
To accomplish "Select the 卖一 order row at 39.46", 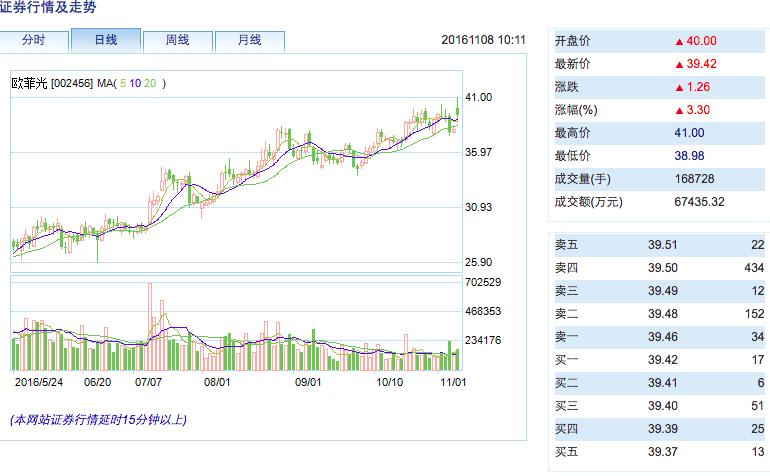I will (658, 336).
